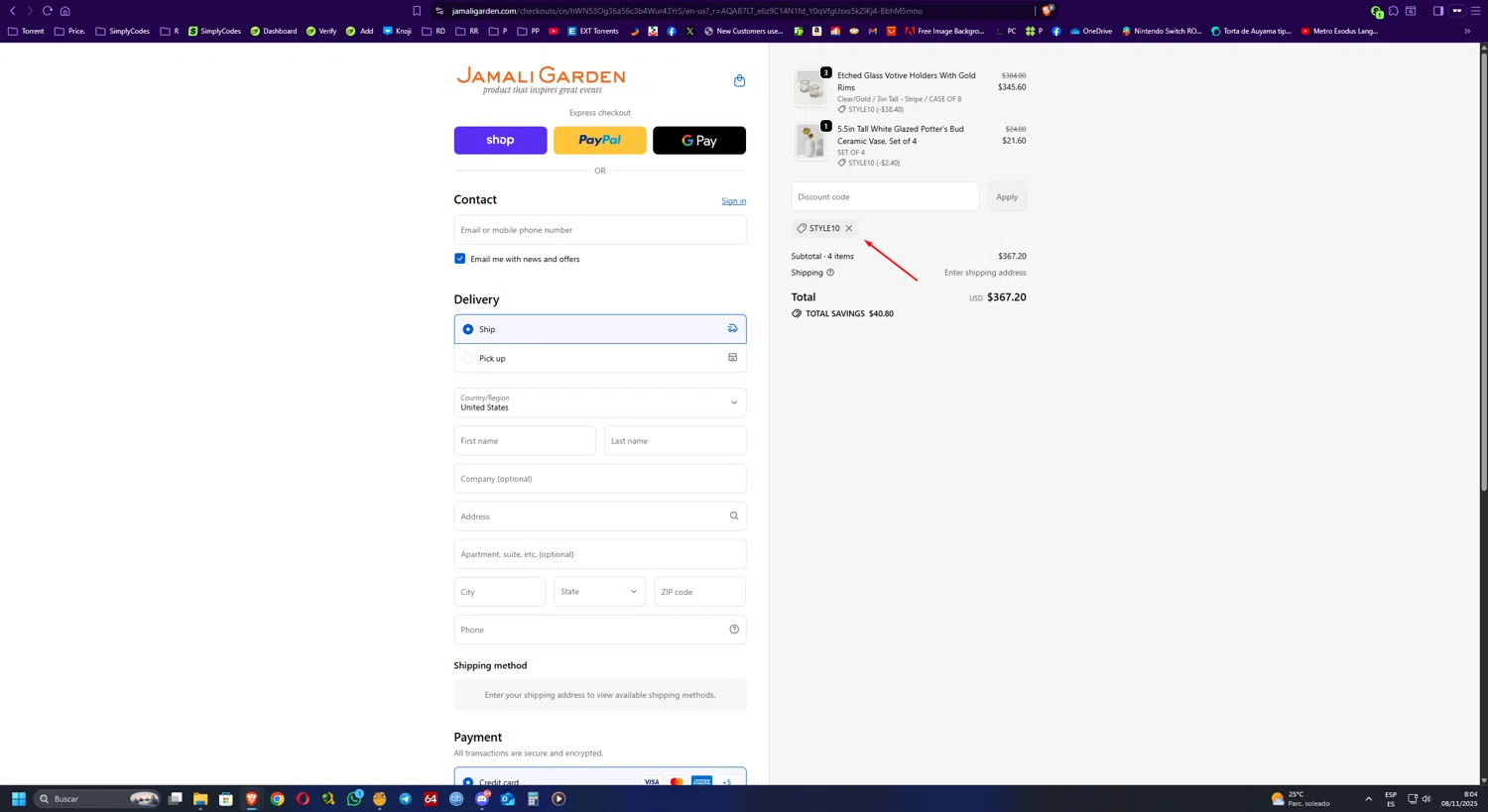Open Opera from the taskbar

303,798
